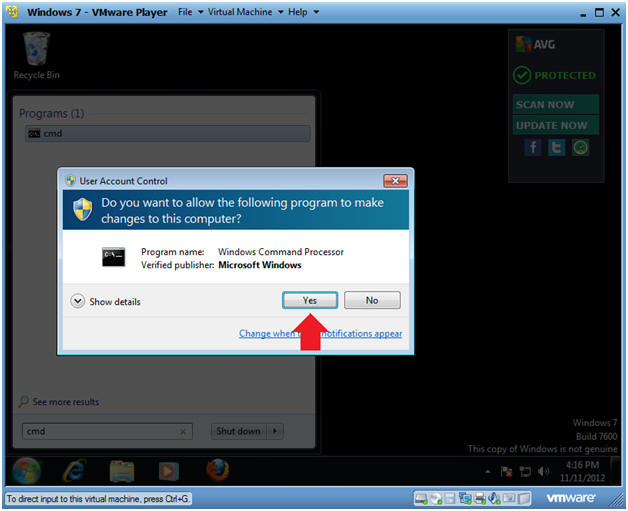Click Virtual Machine menu dropdown arrow

pyautogui.click(x=281, y=12)
